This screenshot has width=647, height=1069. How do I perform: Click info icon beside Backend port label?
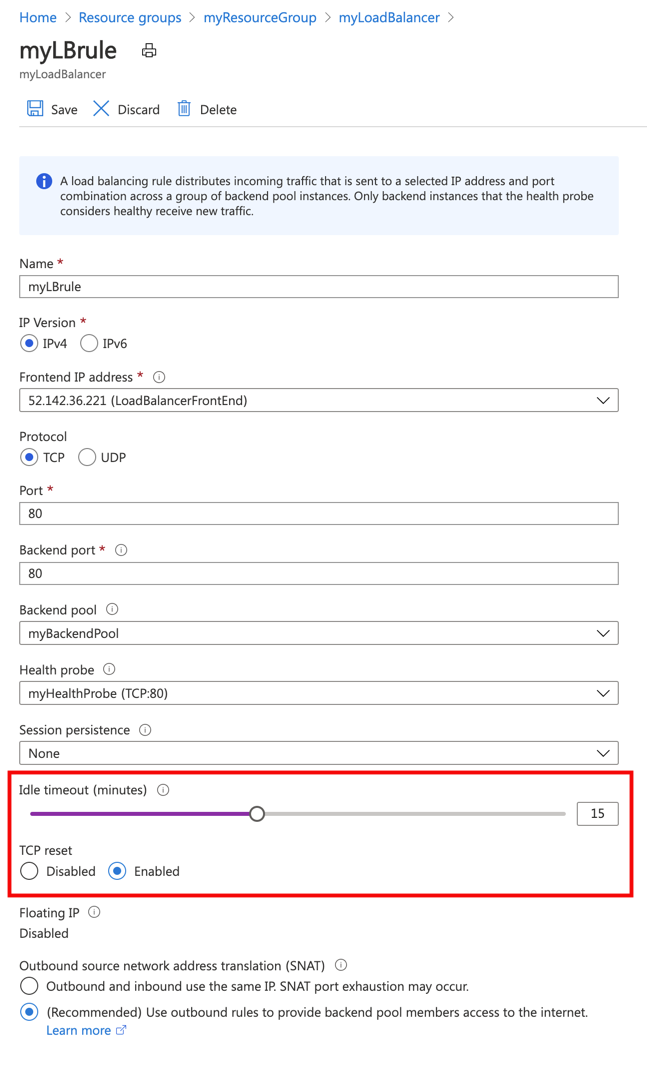[x=121, y=550]
